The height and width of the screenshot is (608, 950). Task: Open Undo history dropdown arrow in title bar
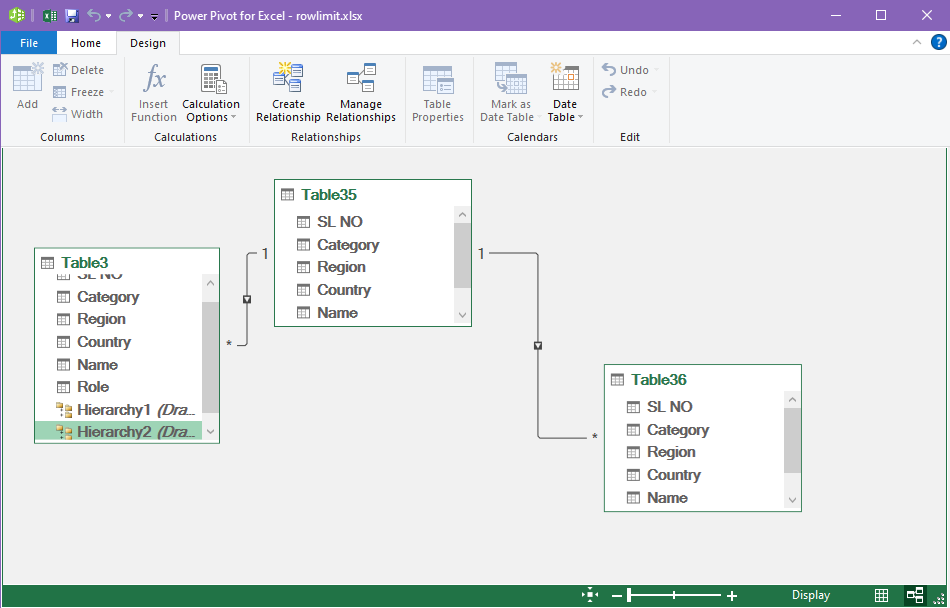(108, 16)
